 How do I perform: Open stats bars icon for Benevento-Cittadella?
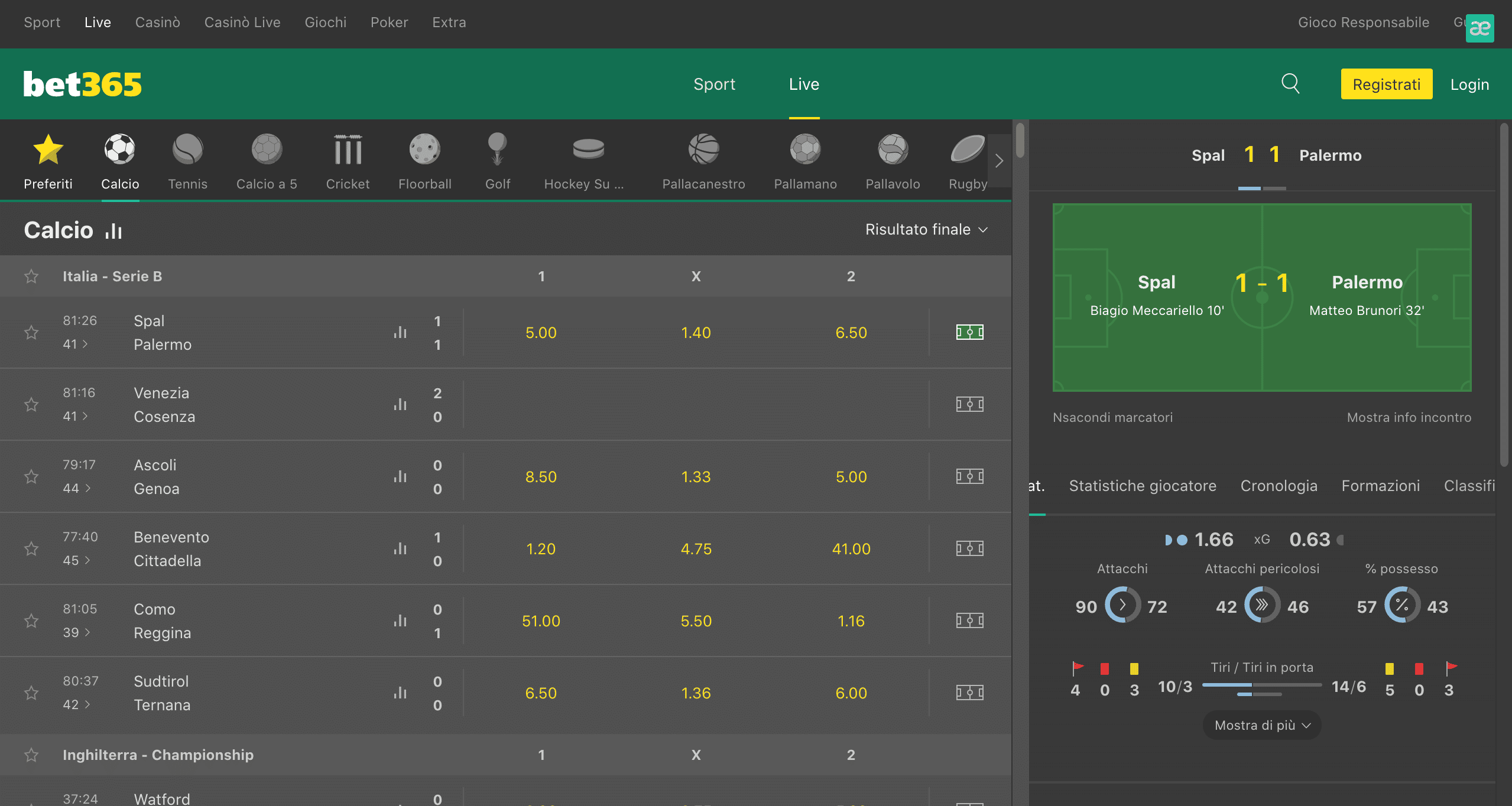[400, 548]
